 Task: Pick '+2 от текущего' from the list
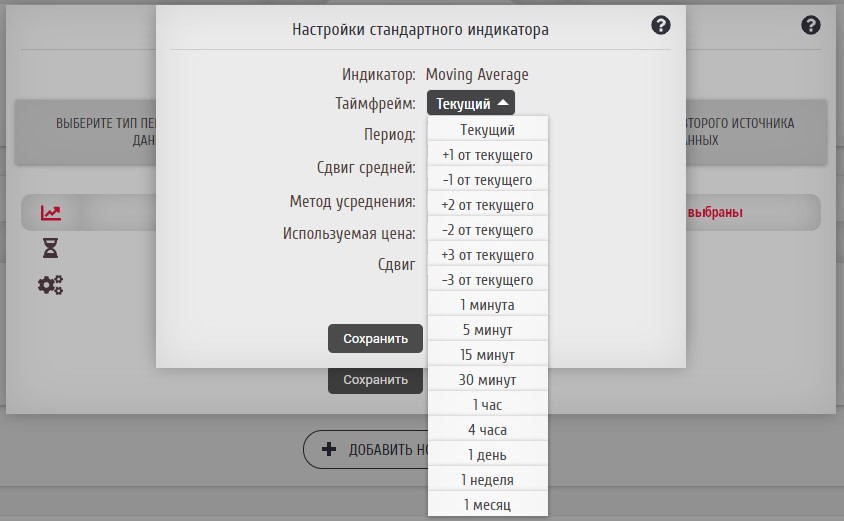point(487,205)
